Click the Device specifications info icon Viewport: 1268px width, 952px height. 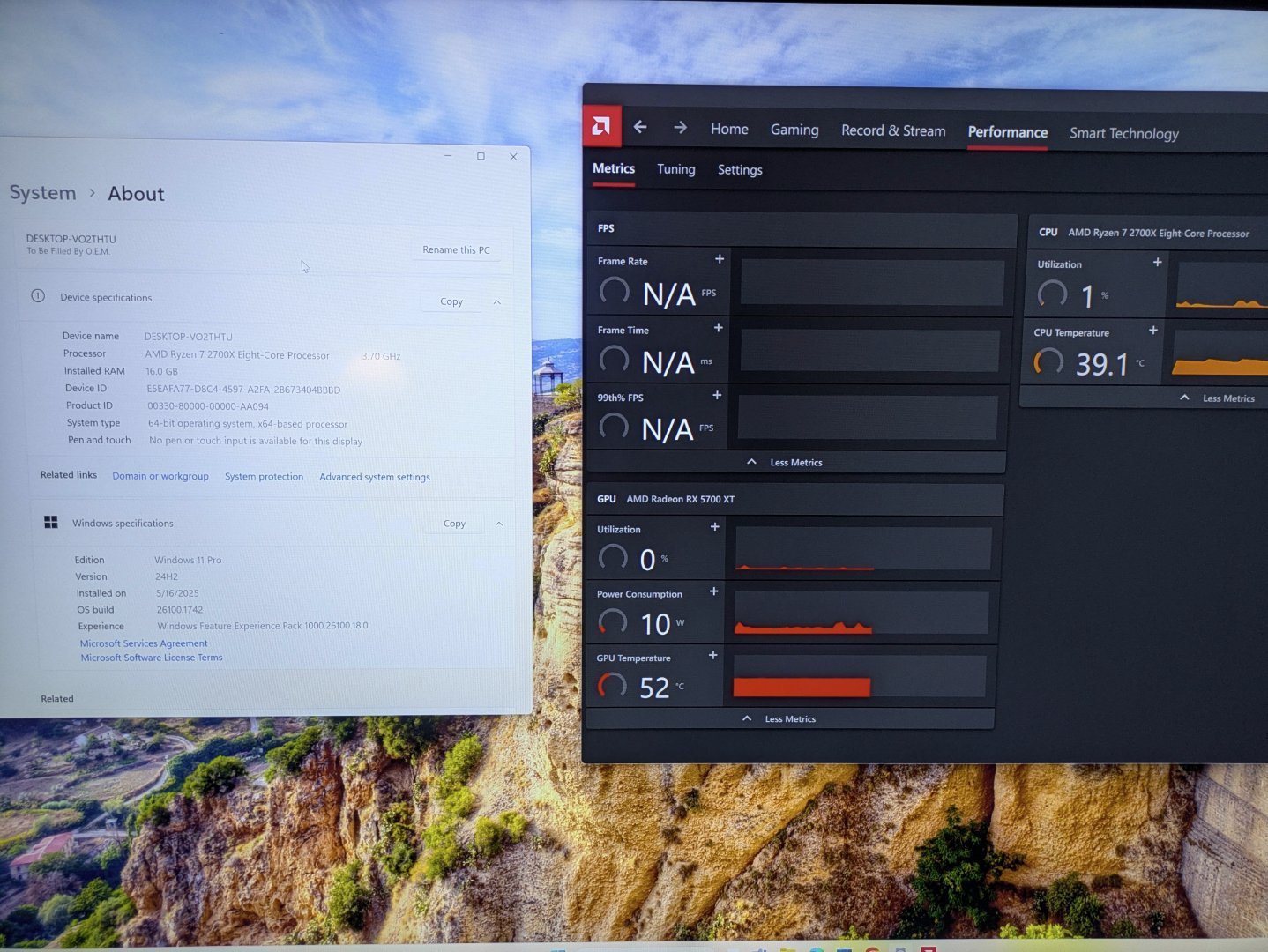coord(38,296)
